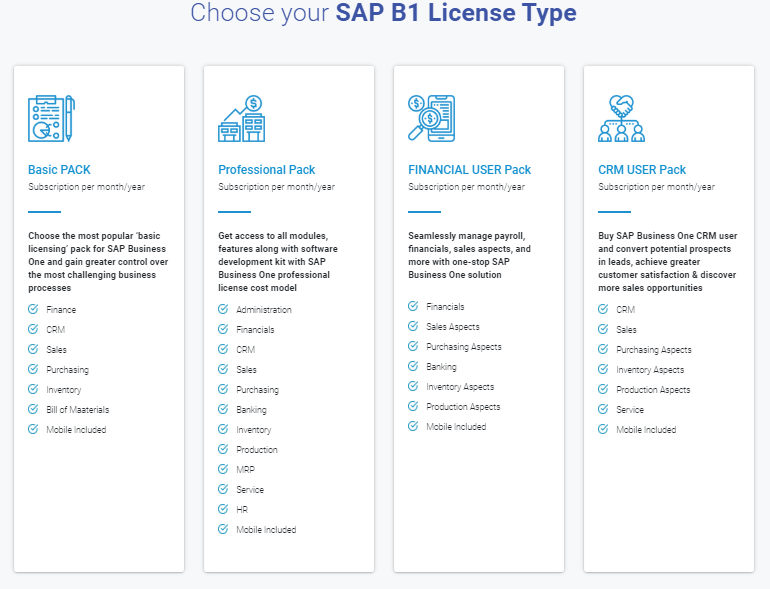Click check icon beside Service in CRM USER Pack
Viewport: 770px width, 589px height.
click(x=603, y=409)
